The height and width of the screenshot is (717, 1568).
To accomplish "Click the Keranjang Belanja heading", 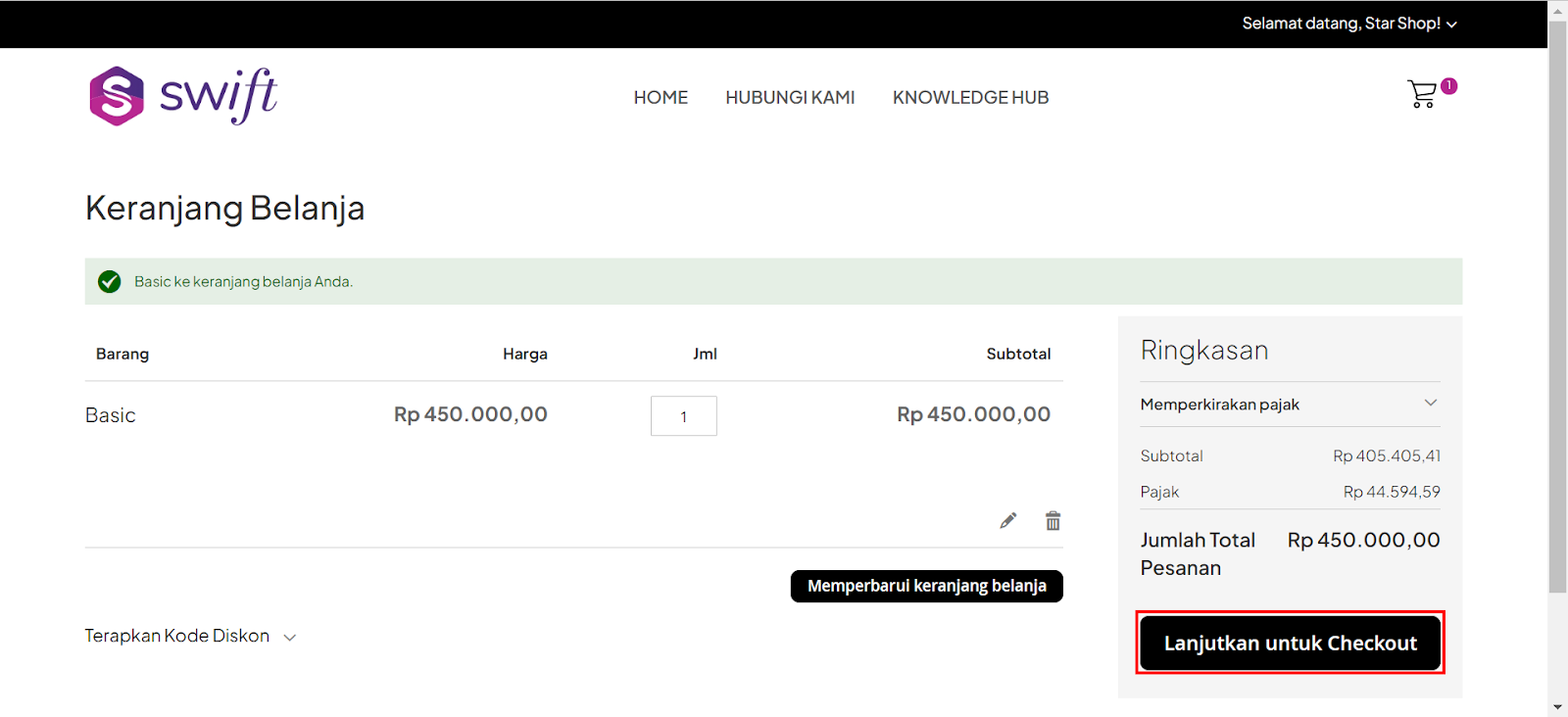I will [224, 209].
